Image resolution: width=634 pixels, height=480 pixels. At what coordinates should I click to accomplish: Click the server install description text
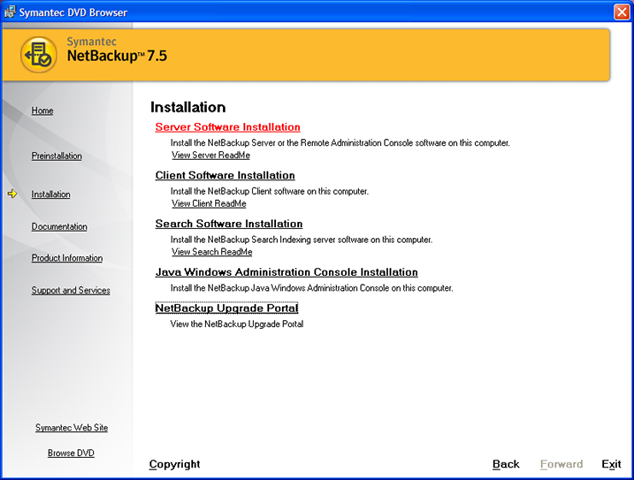click(x=340, y=143)
